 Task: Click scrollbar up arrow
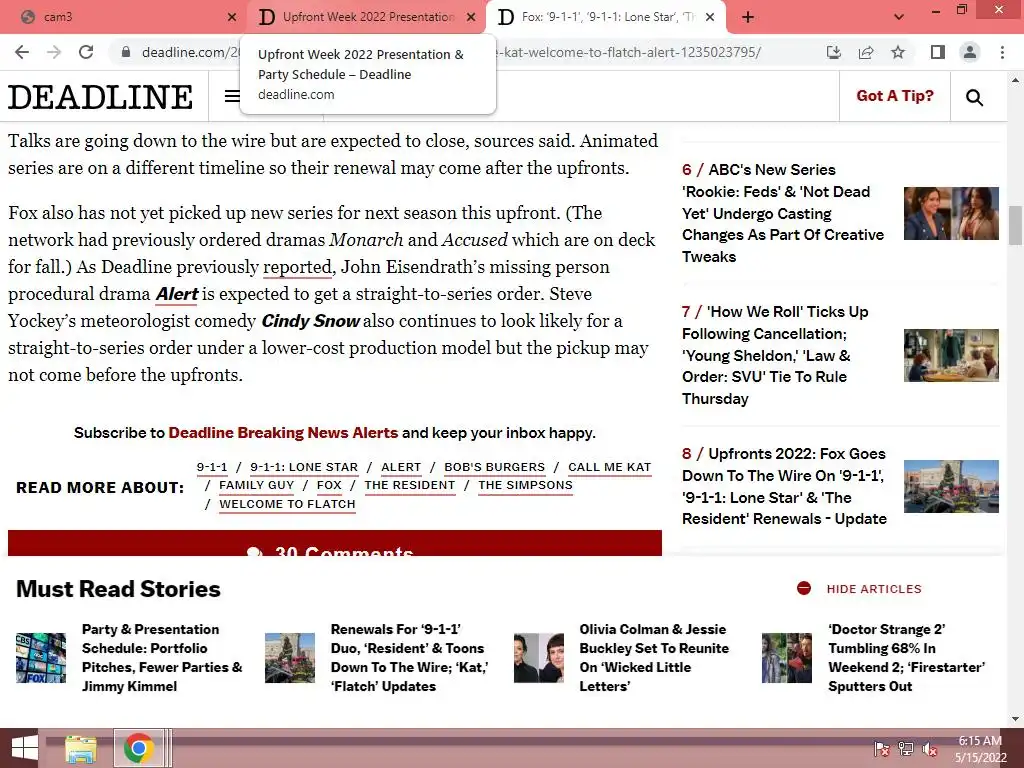pos(1015,80)
